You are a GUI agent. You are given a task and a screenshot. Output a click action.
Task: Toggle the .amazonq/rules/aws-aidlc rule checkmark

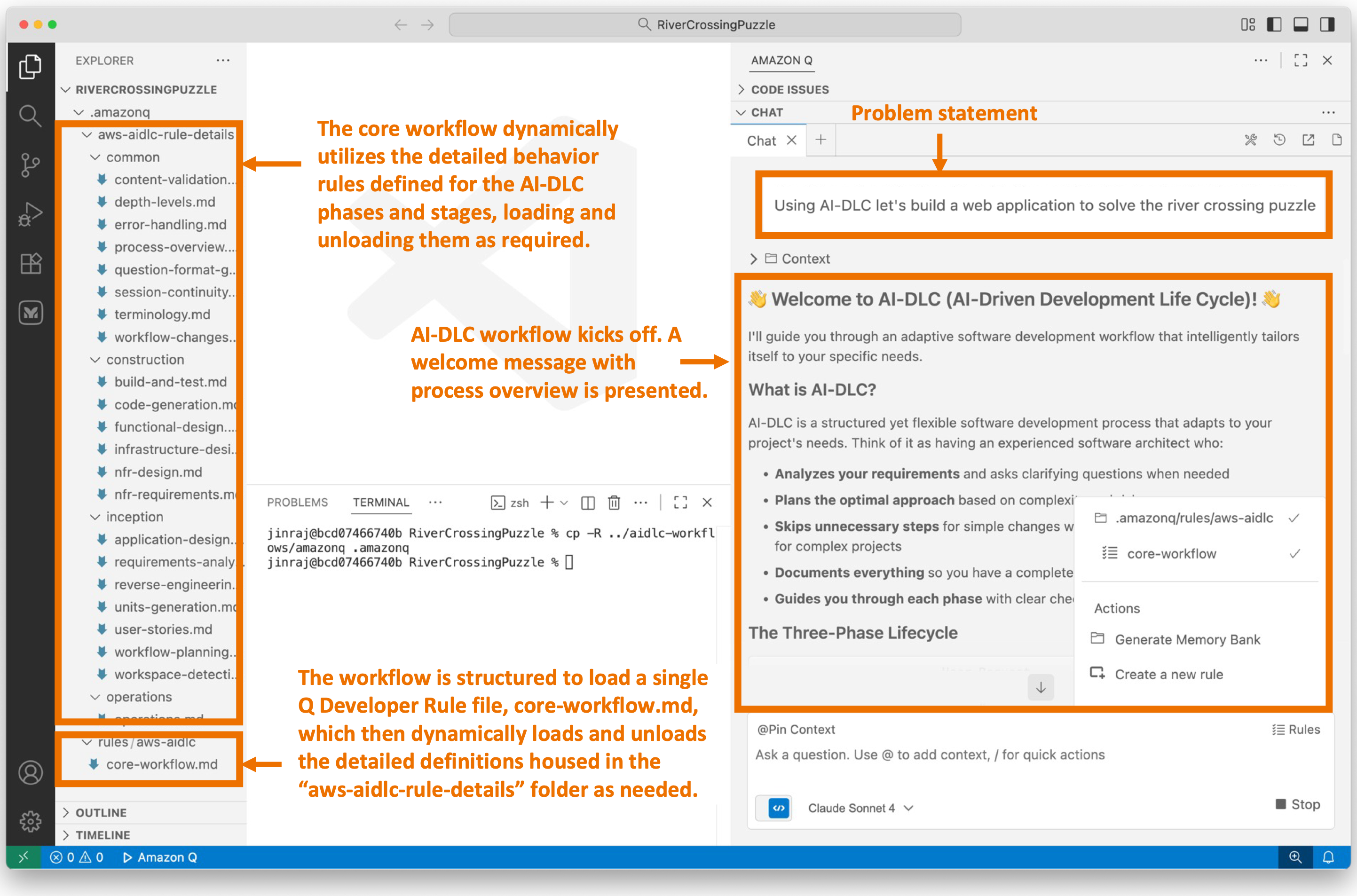point(1294,519)
